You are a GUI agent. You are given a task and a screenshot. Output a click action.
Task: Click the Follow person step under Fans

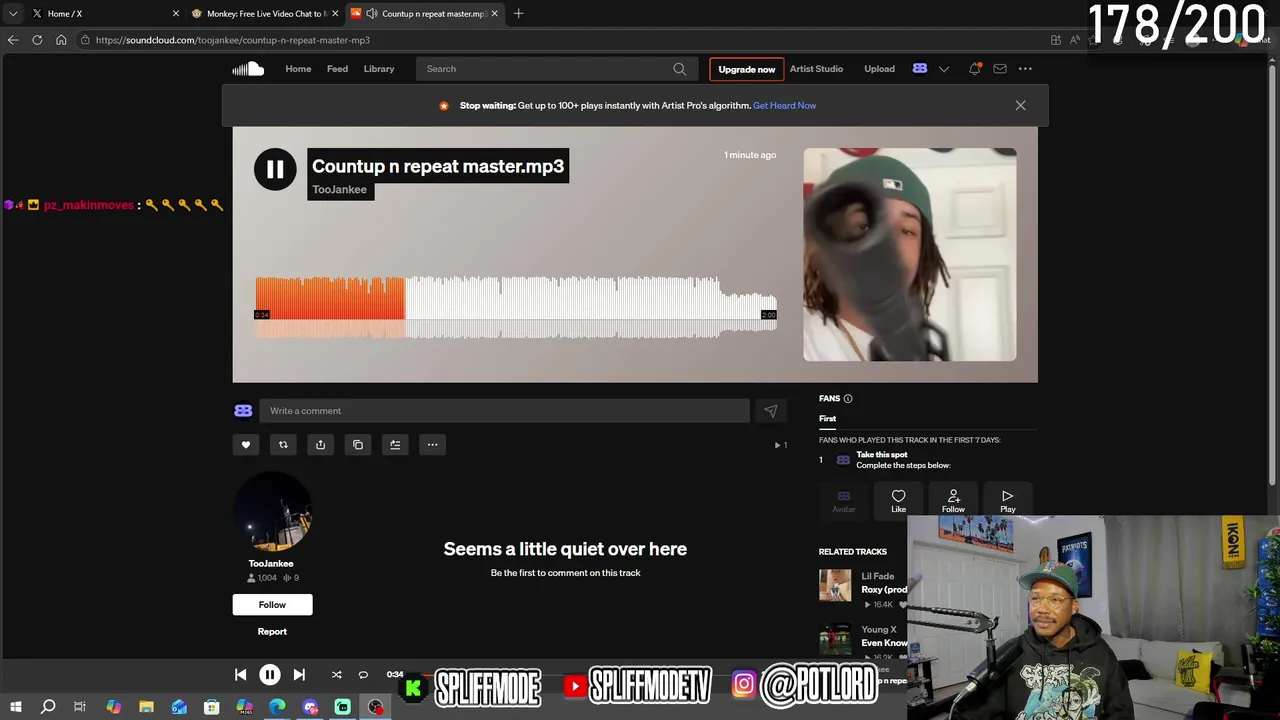953,501
